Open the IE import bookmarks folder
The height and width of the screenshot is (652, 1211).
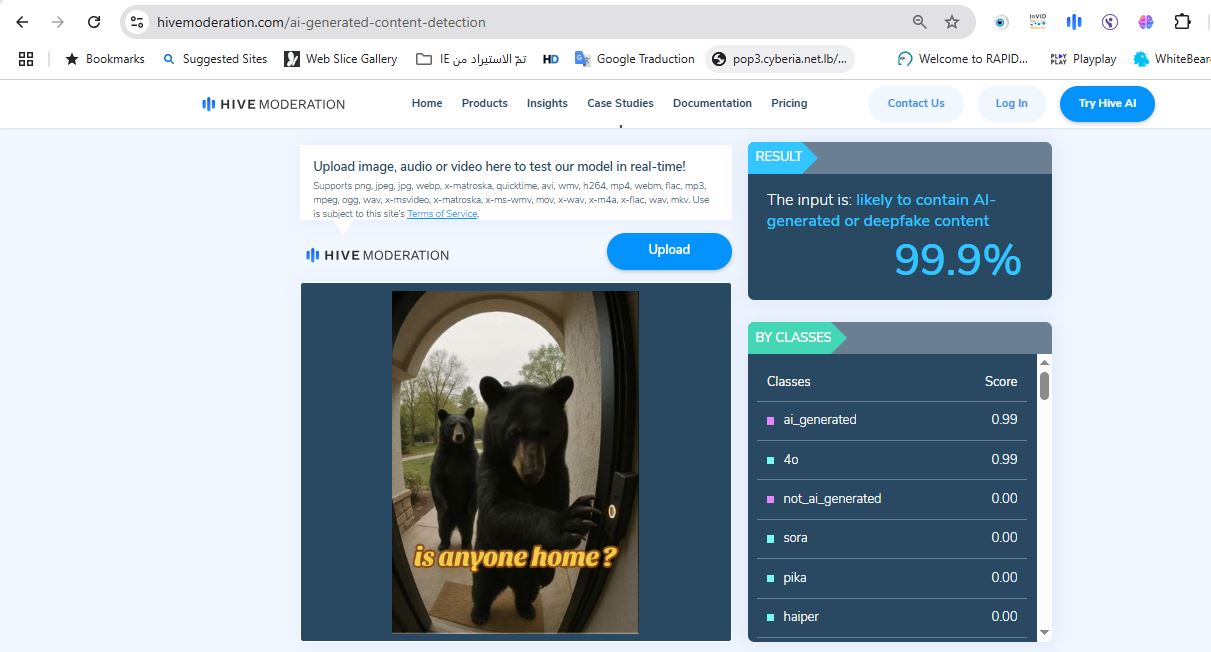coord(471,59)
